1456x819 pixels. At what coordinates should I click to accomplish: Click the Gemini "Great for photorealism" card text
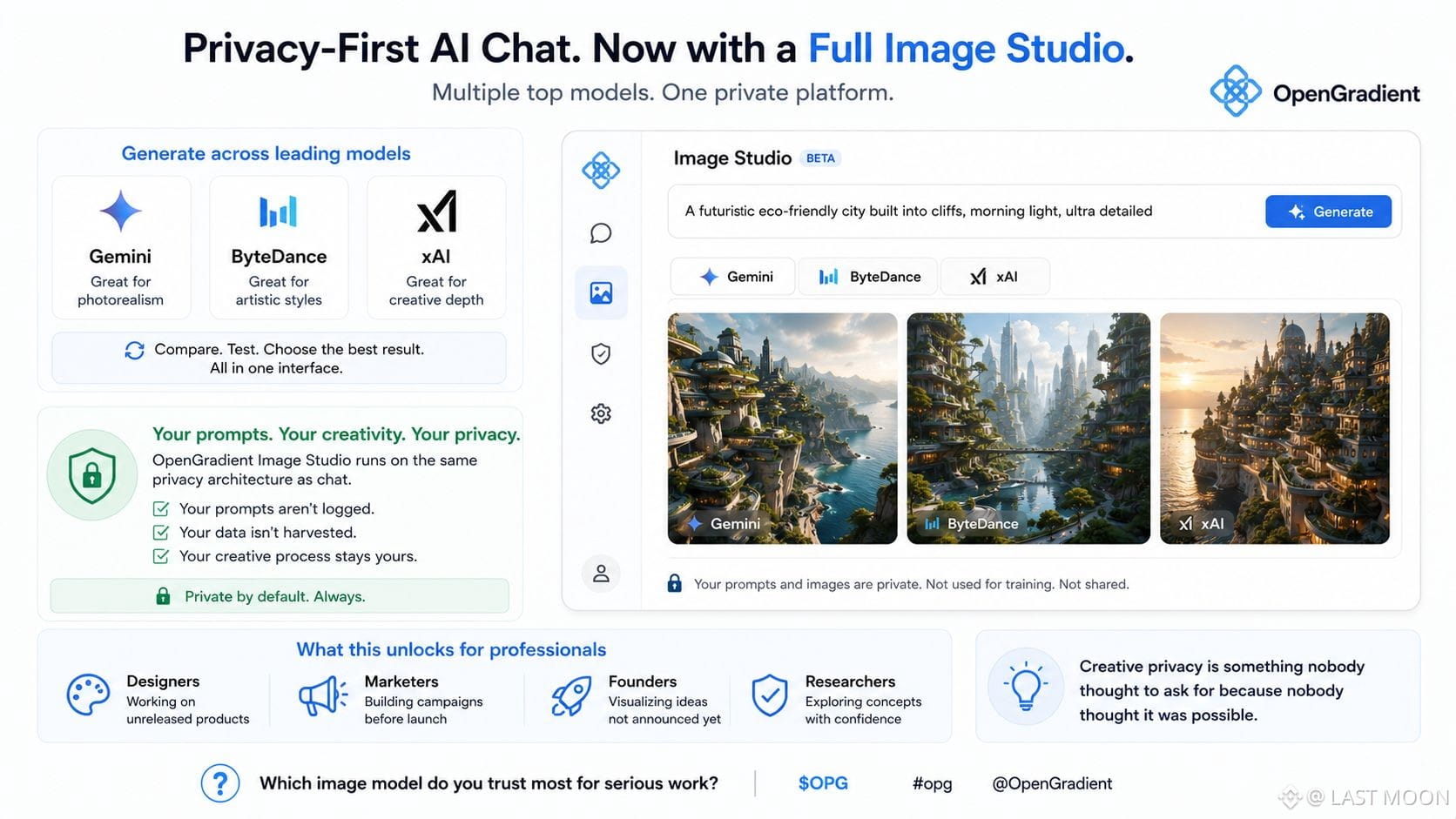(x=120, y=291)
